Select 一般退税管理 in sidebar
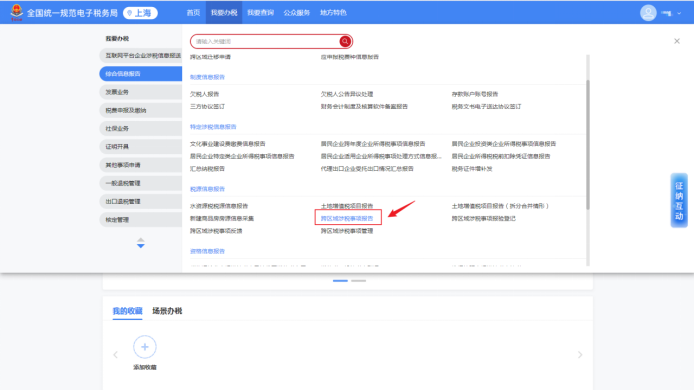This screenshot has height=390, width=694. click(x=141, y=183)
